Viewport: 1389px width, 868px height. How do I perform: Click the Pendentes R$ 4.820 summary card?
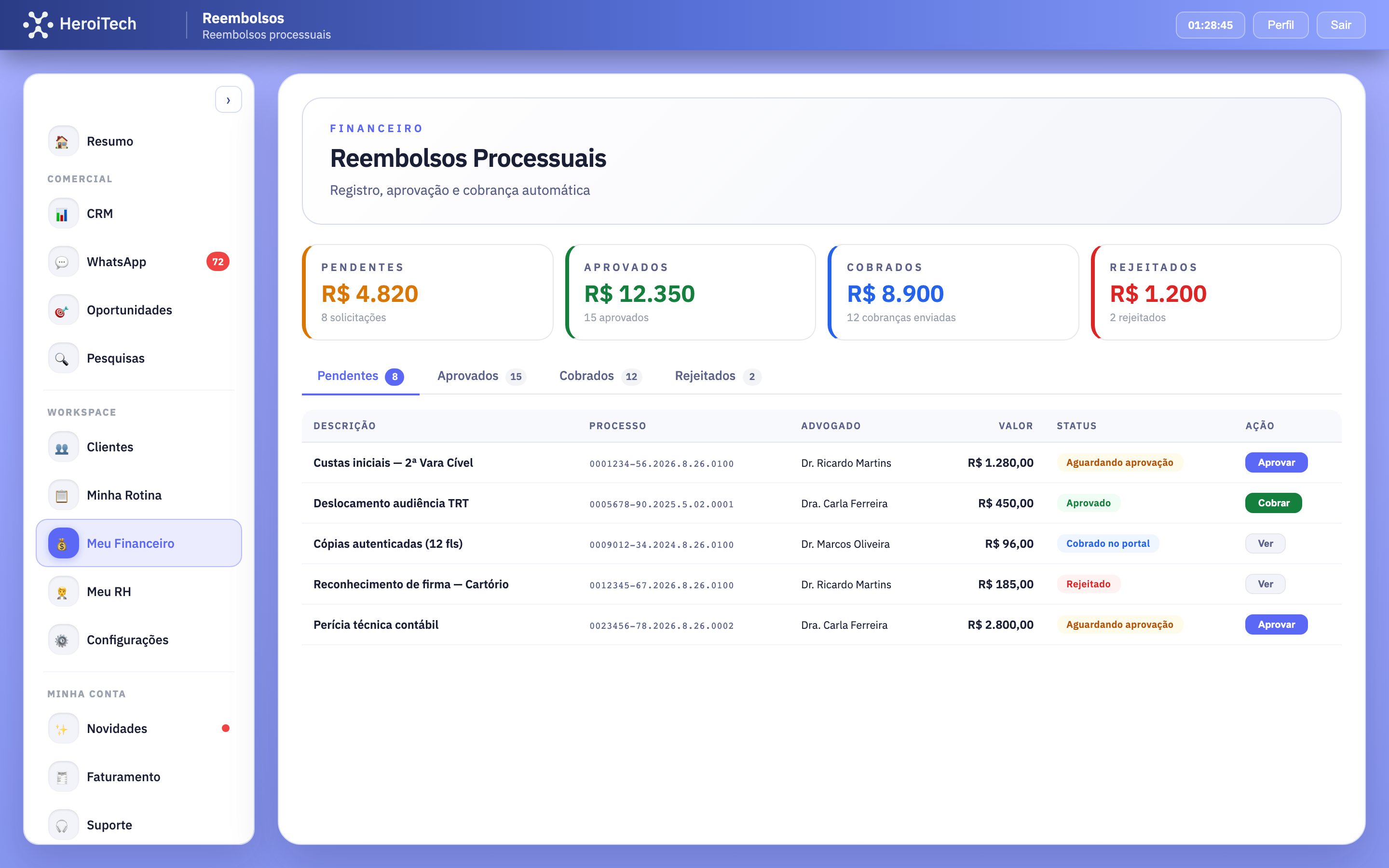[x=428, y=292]
